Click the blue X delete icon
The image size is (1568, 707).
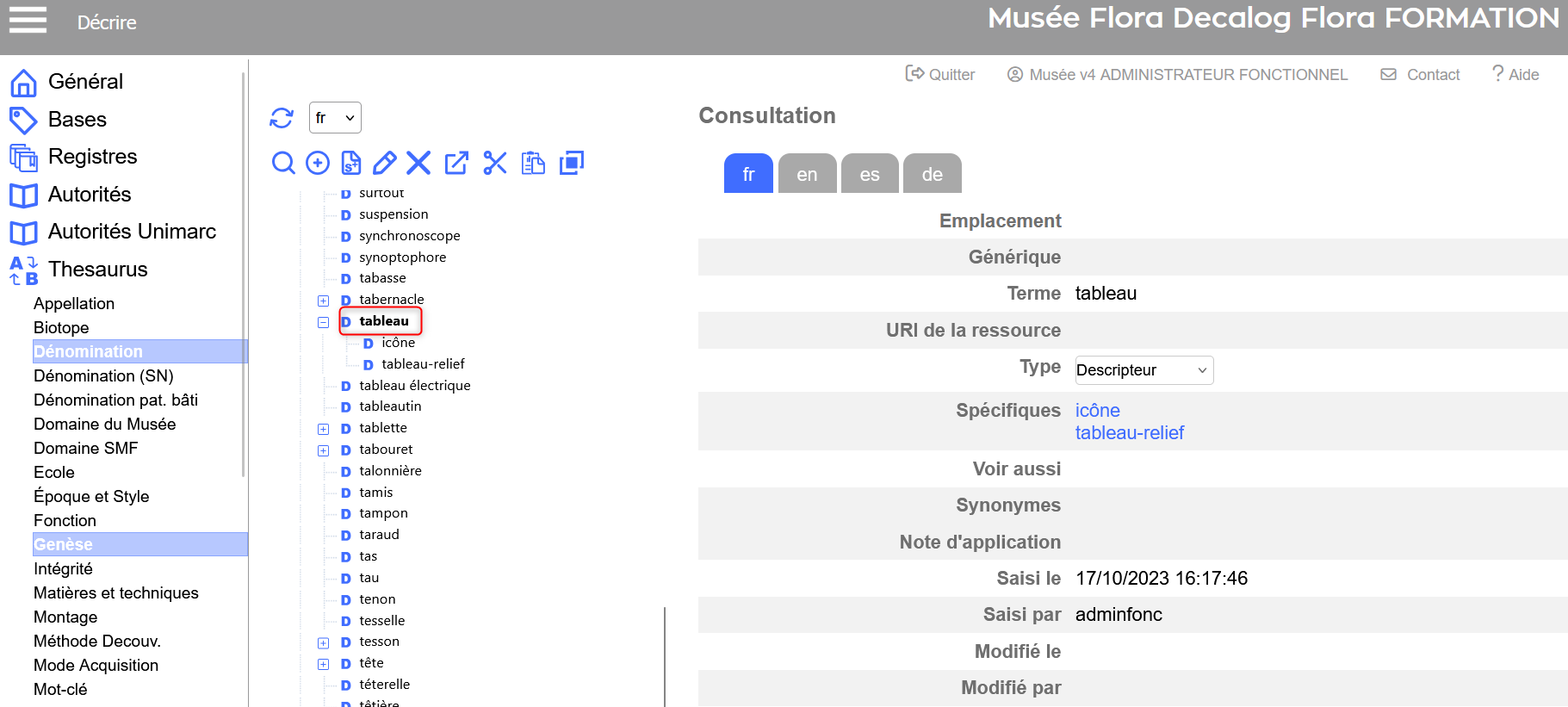pyautogui.click(x=418, y=163)
